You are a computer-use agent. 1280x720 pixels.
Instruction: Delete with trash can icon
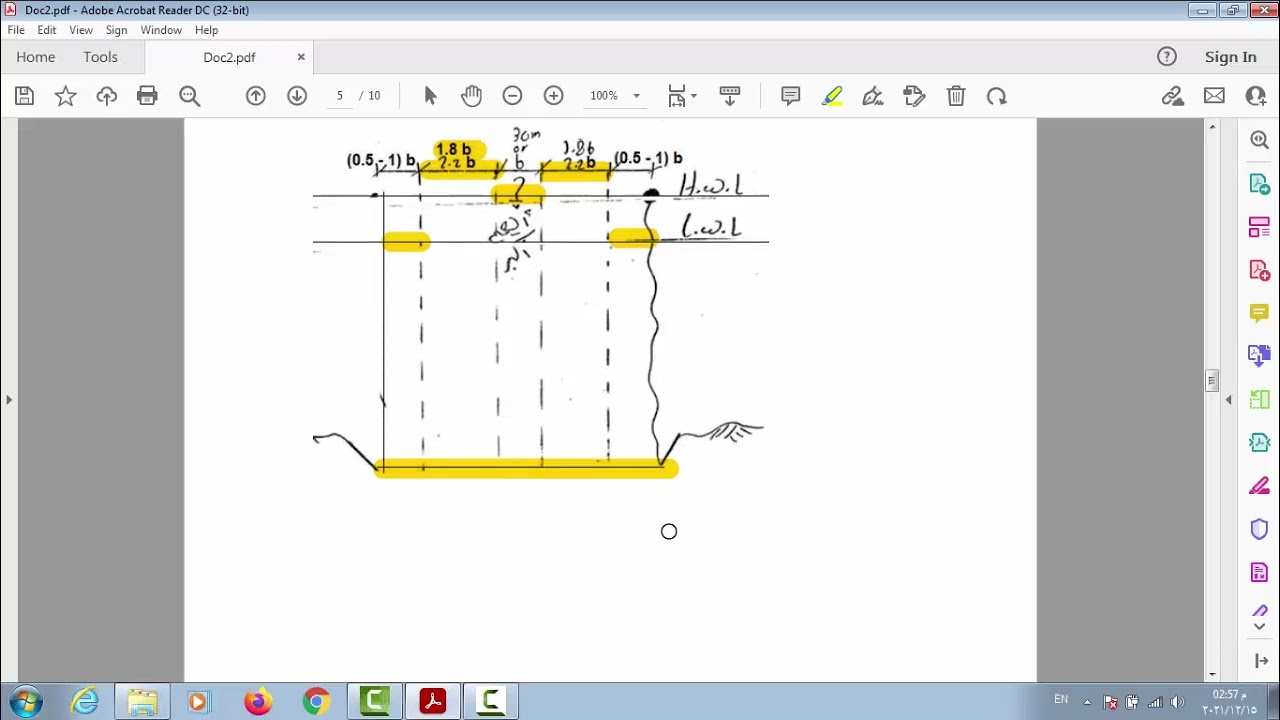[x=955, y=96]
